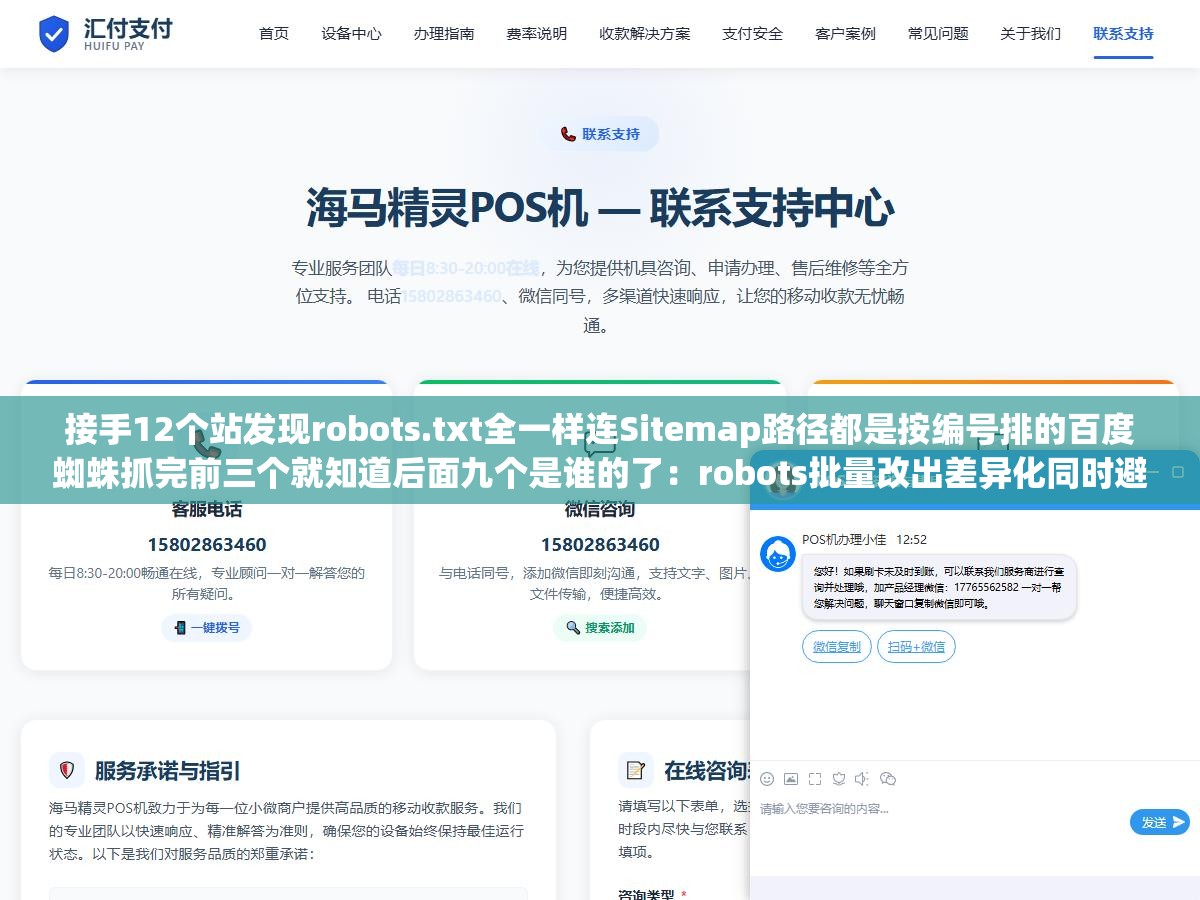Click the Huifu Pay shield logo
The image size is (1200, 900).
pyautogui.click(x=54, y=34)
